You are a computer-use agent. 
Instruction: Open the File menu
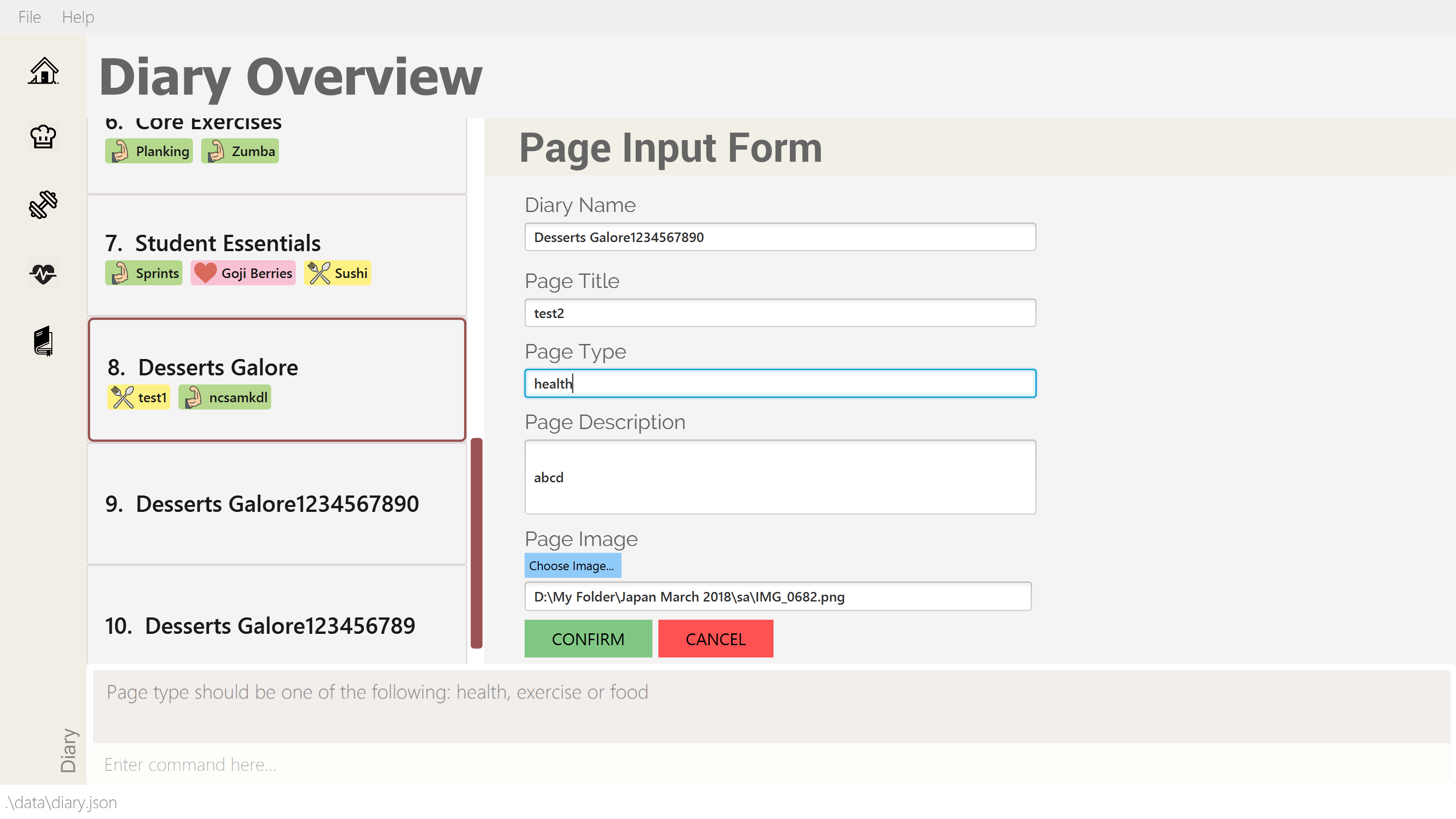(x=30, y=17)
